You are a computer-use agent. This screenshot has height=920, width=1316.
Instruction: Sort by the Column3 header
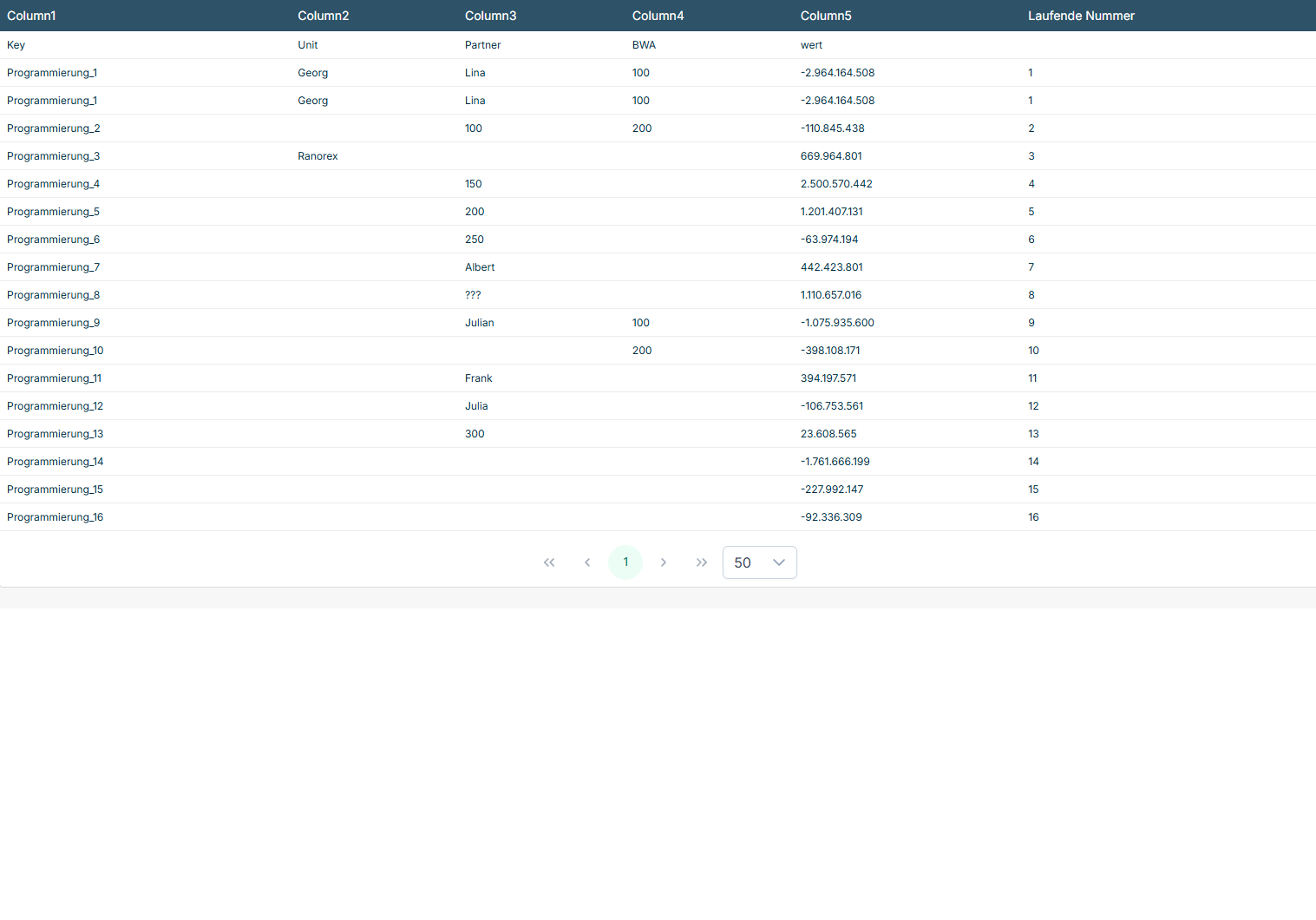tap(491, 16)
